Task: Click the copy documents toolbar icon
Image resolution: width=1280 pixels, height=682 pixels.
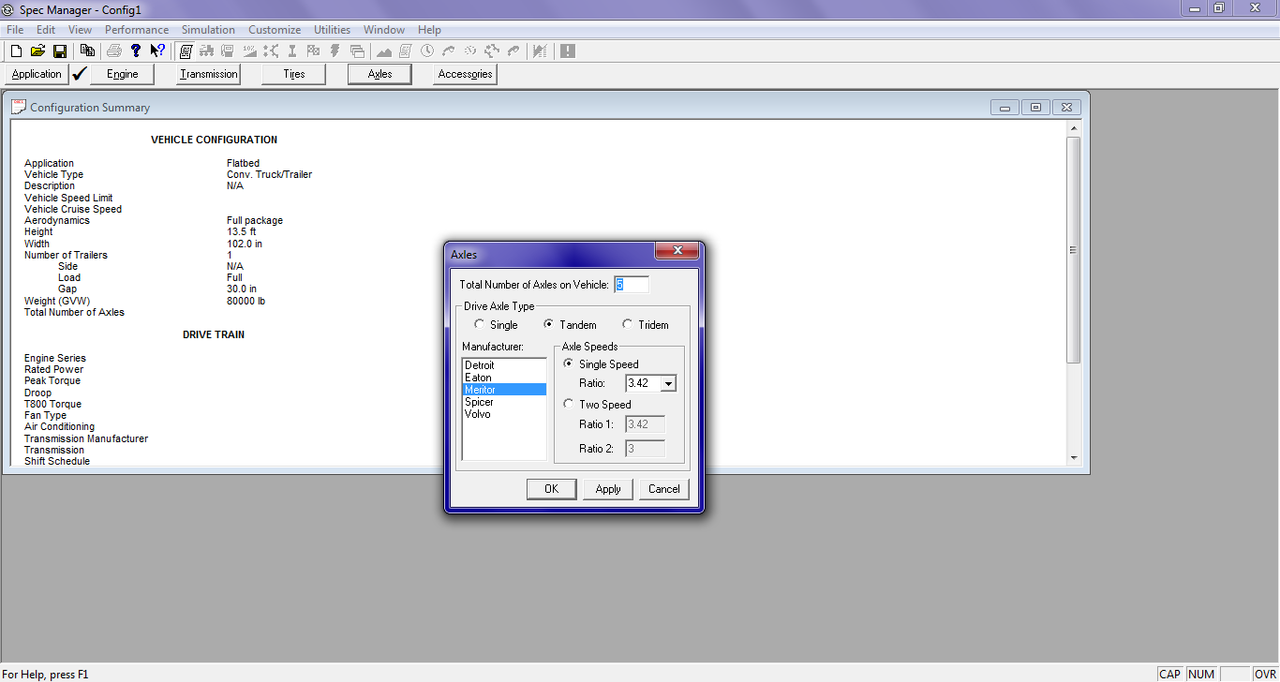Action: point(87,51)
